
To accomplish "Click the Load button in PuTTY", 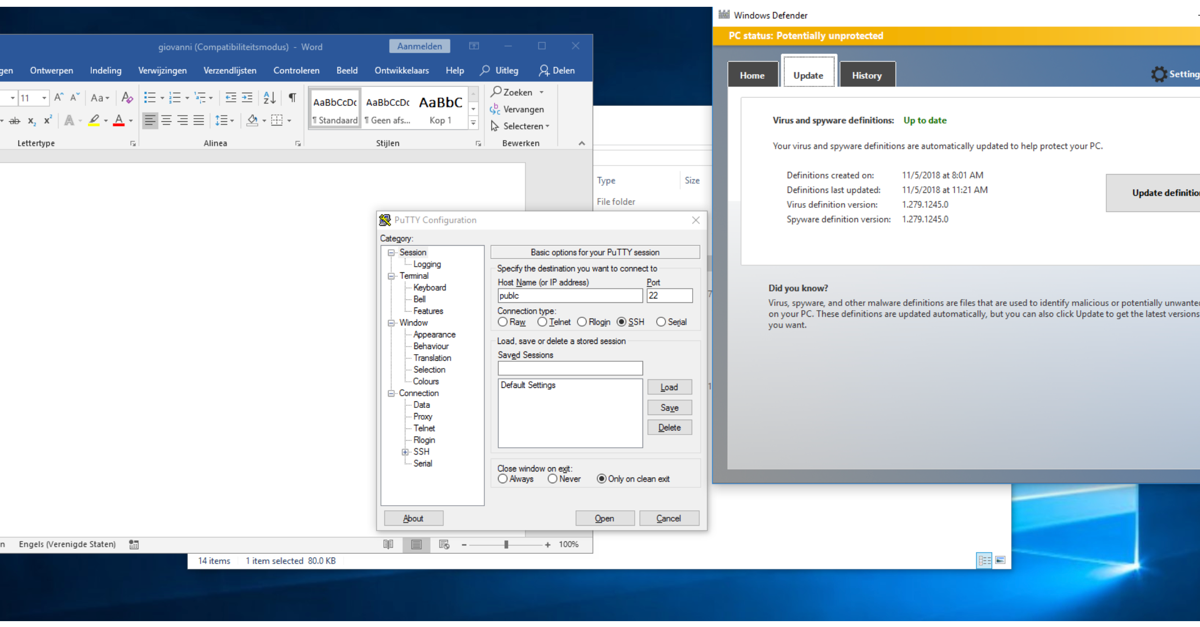I will click(669, 387).
